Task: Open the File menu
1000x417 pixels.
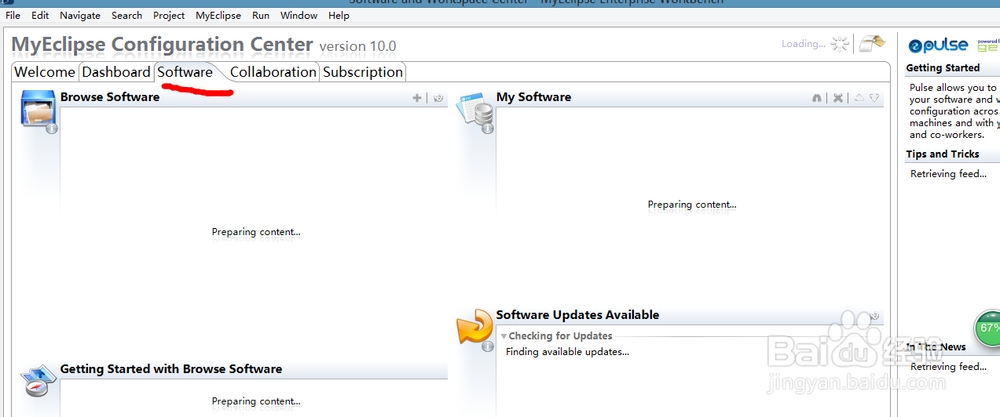Action: point(13,15)
